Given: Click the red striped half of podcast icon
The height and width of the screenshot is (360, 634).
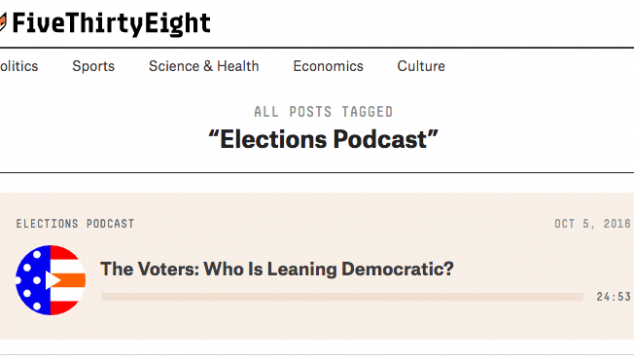Looking at the screenshot, I should pyautogui.click(x=68, y=280).
